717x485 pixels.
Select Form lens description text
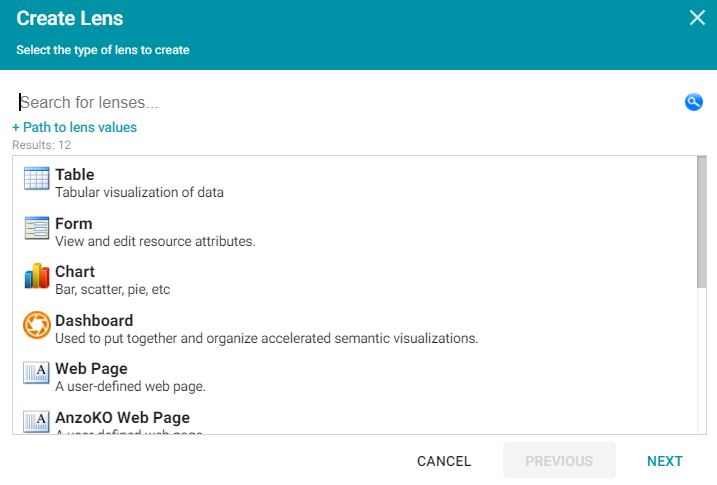coord(155,241)
